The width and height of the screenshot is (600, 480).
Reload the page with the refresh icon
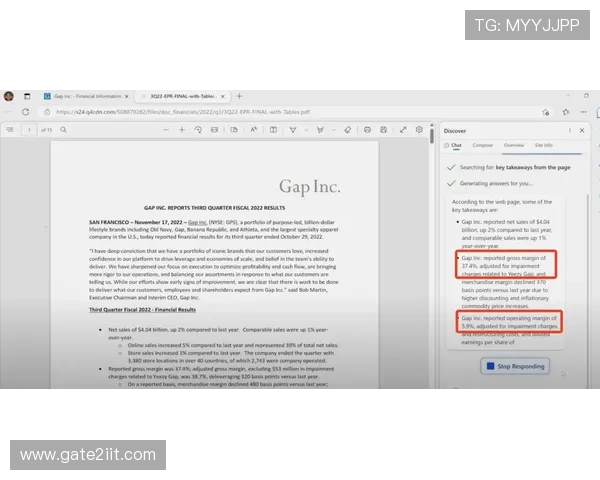pos(26,112)
